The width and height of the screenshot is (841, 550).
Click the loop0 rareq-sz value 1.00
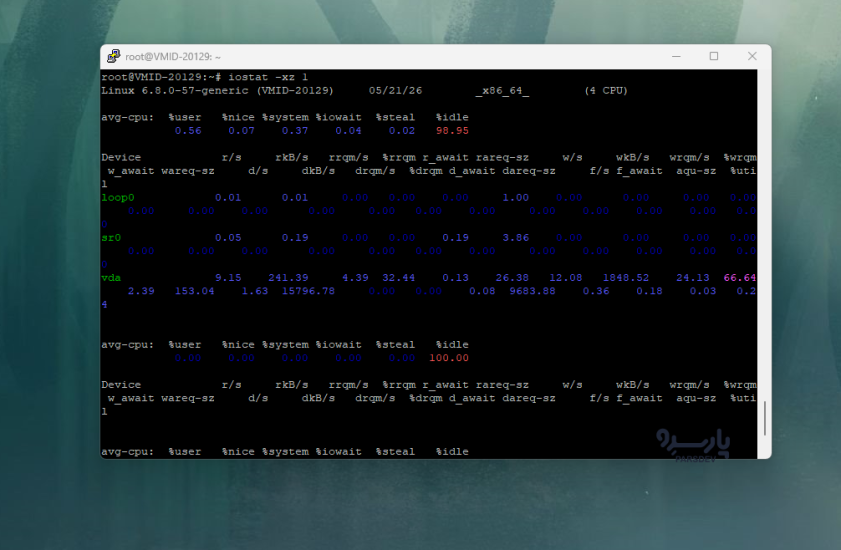(515, 198)
